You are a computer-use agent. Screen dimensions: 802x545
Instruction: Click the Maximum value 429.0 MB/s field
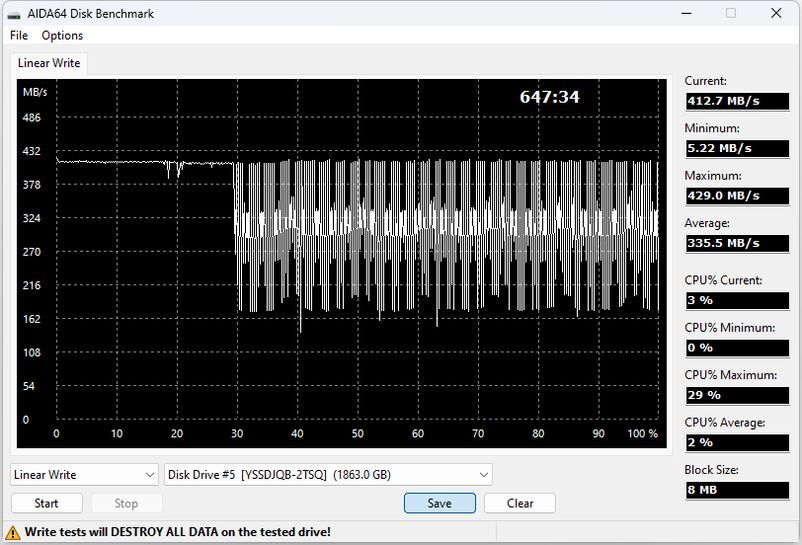tap(736, 196)
